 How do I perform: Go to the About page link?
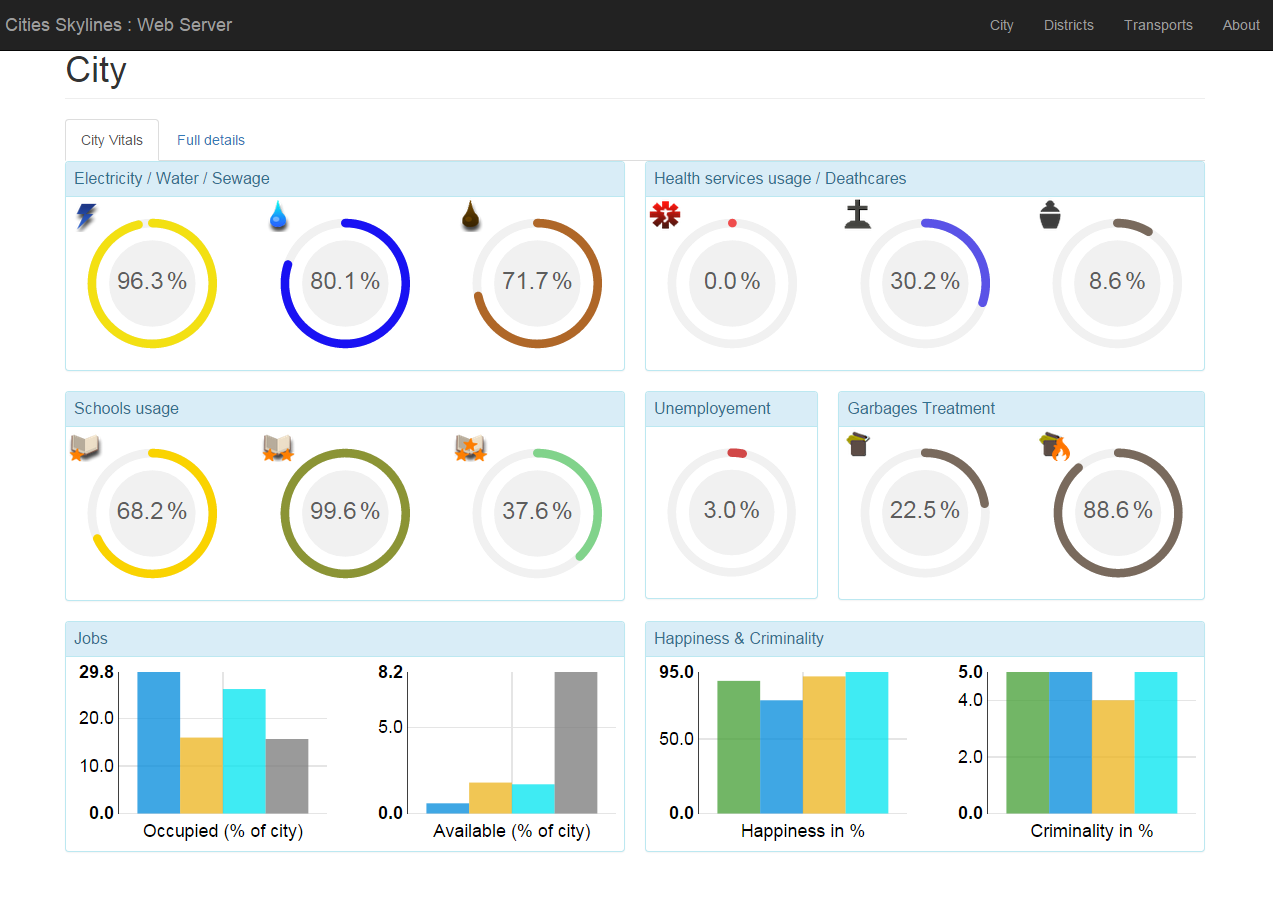pyautogui.click(x=1241, y=25)
